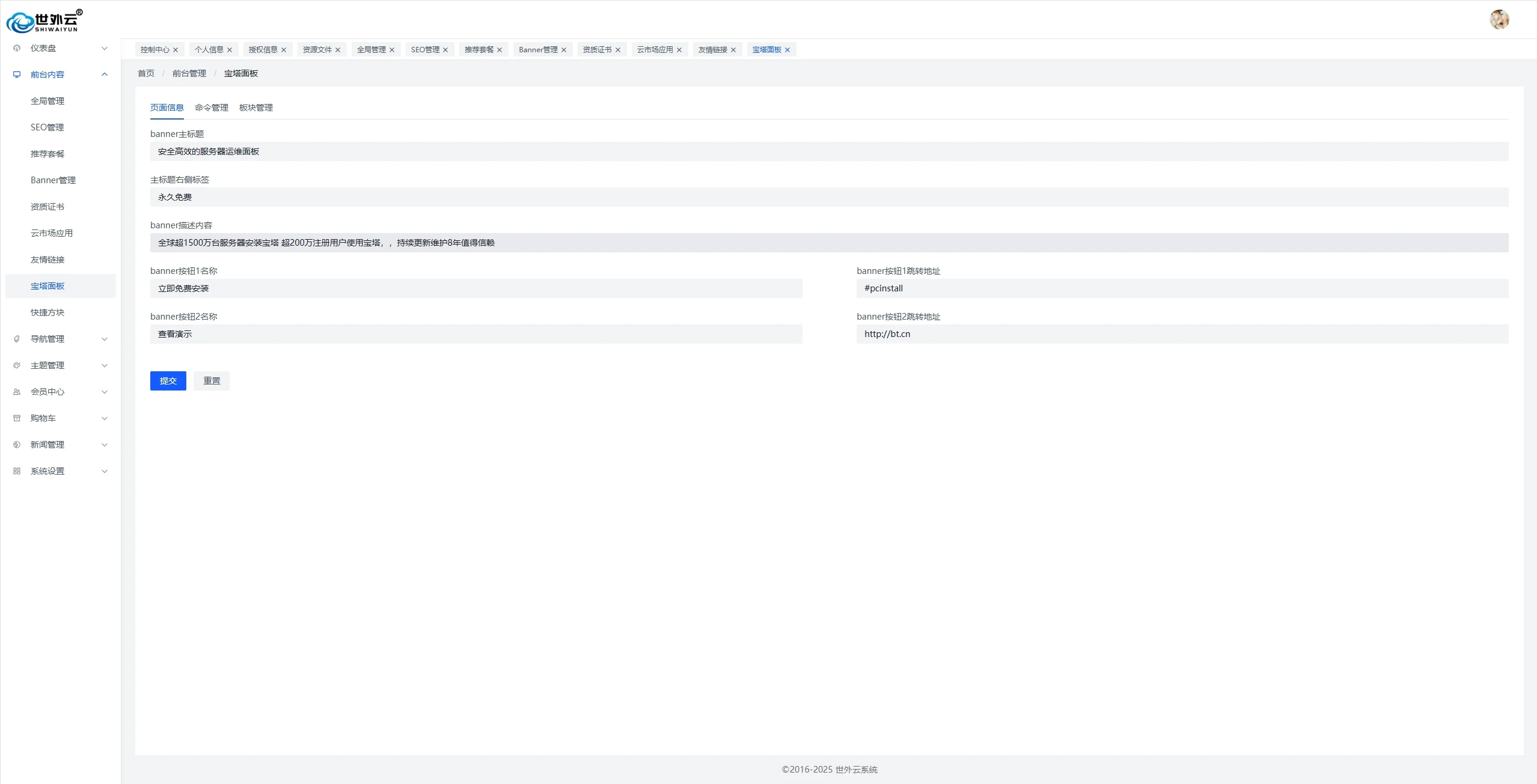1537x784 pixels.
Task: Click the 系统设置 grid icon
Action: (x=17, y=471)
